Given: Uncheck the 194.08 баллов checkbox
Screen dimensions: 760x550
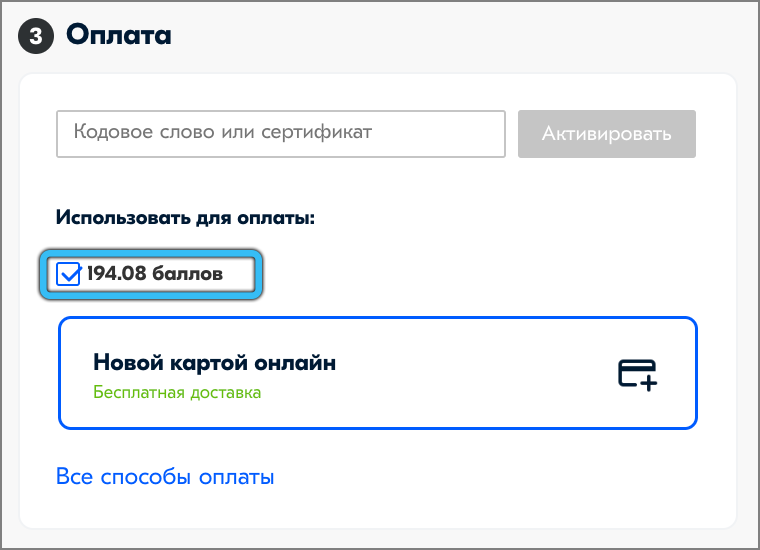Looking at the screenshot, I should (x=69, y=274).
